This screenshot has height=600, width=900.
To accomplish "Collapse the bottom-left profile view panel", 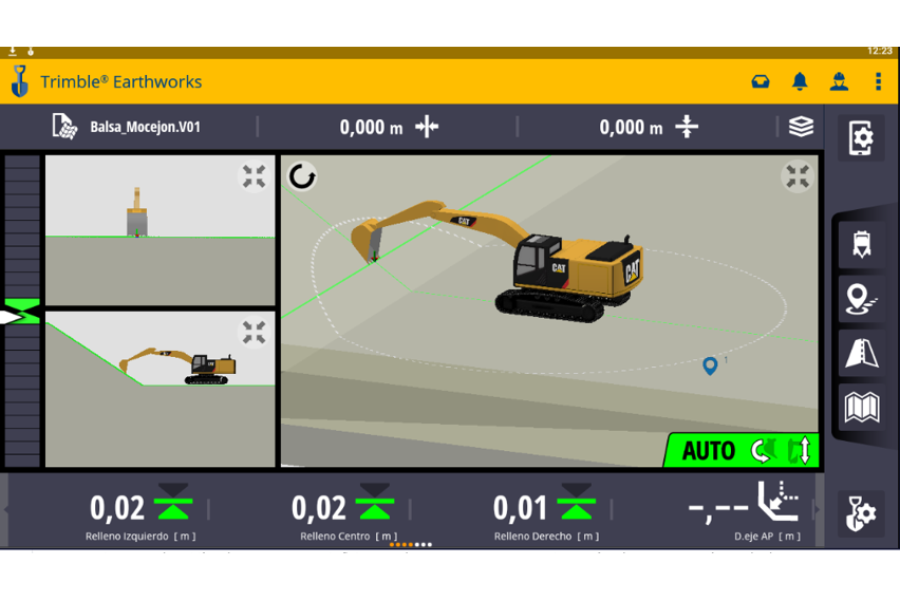I will 254,332.
